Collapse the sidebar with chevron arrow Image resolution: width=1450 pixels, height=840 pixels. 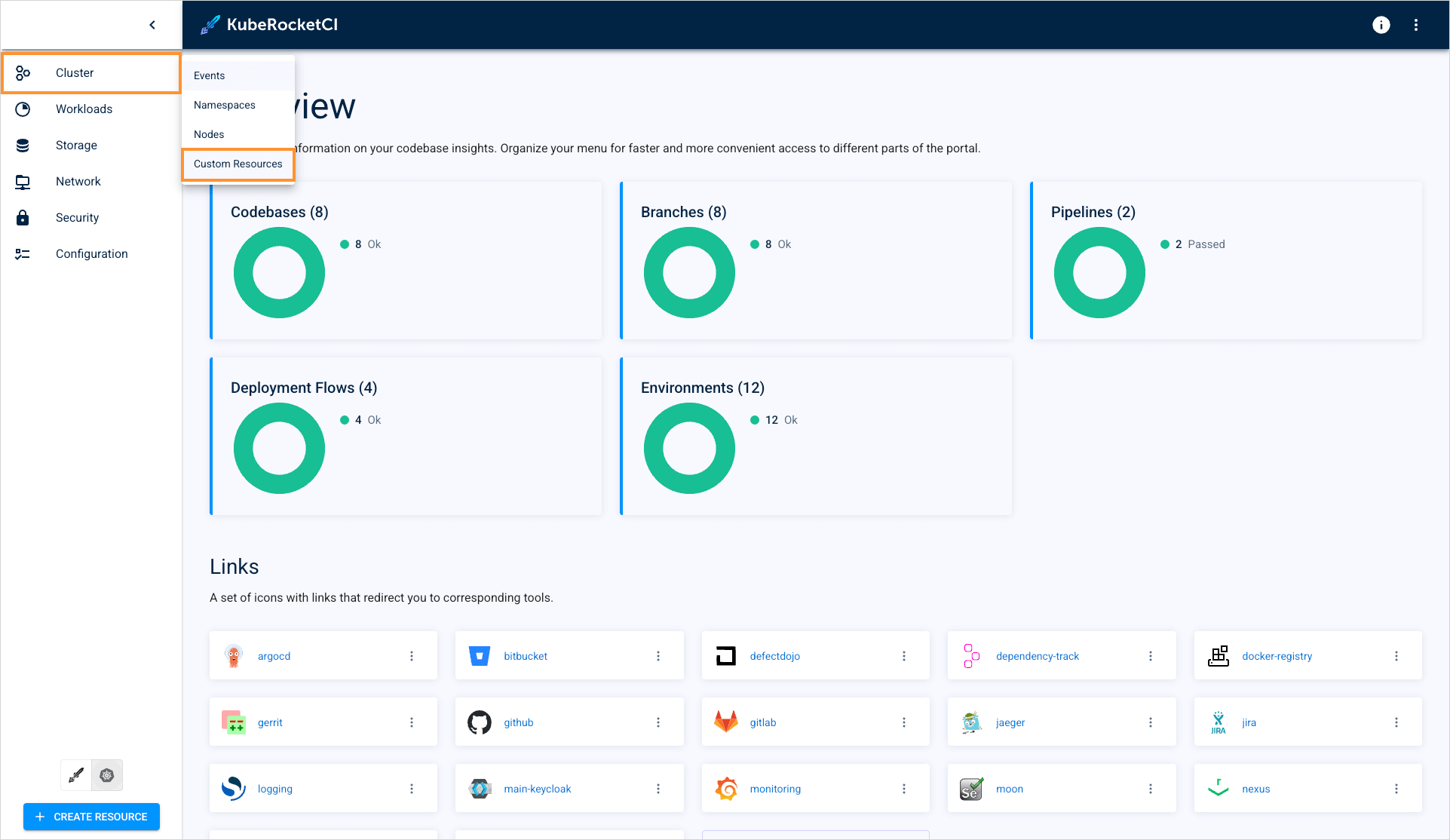coord(152,25)
